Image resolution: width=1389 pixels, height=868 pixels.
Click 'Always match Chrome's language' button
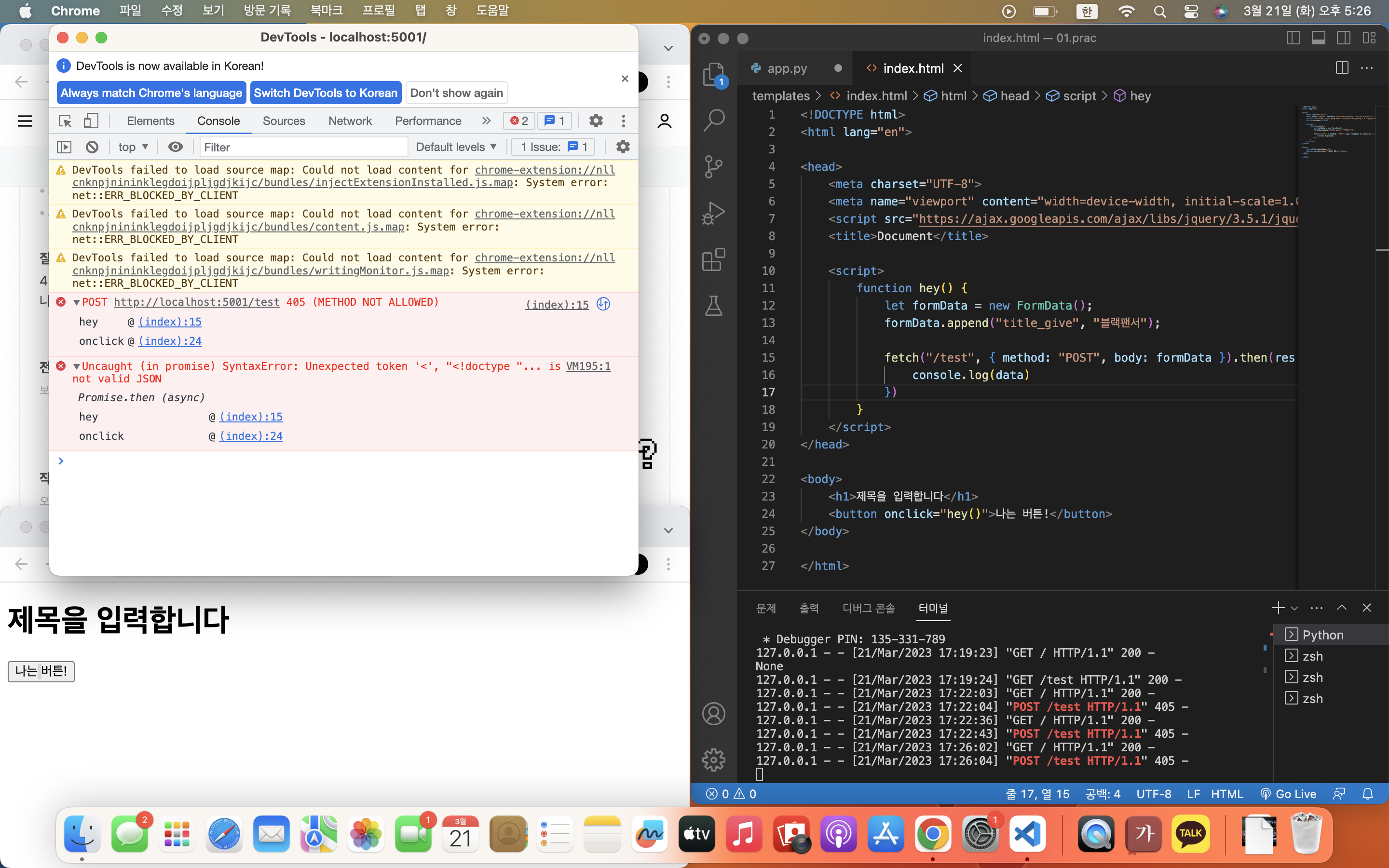pos(151,93)
